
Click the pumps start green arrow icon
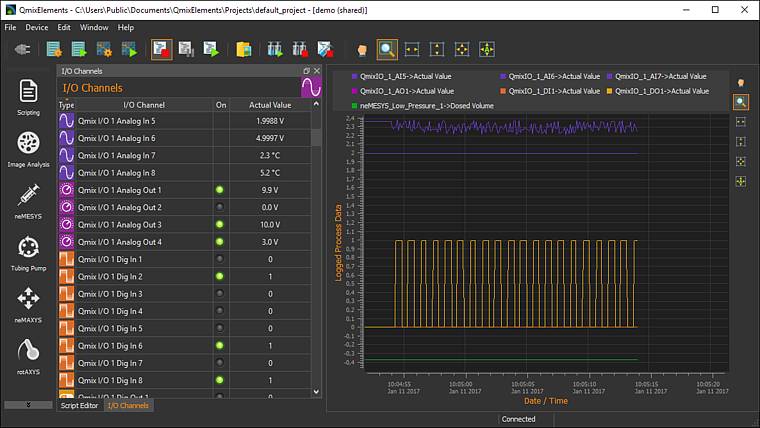[x=275, y=49]
